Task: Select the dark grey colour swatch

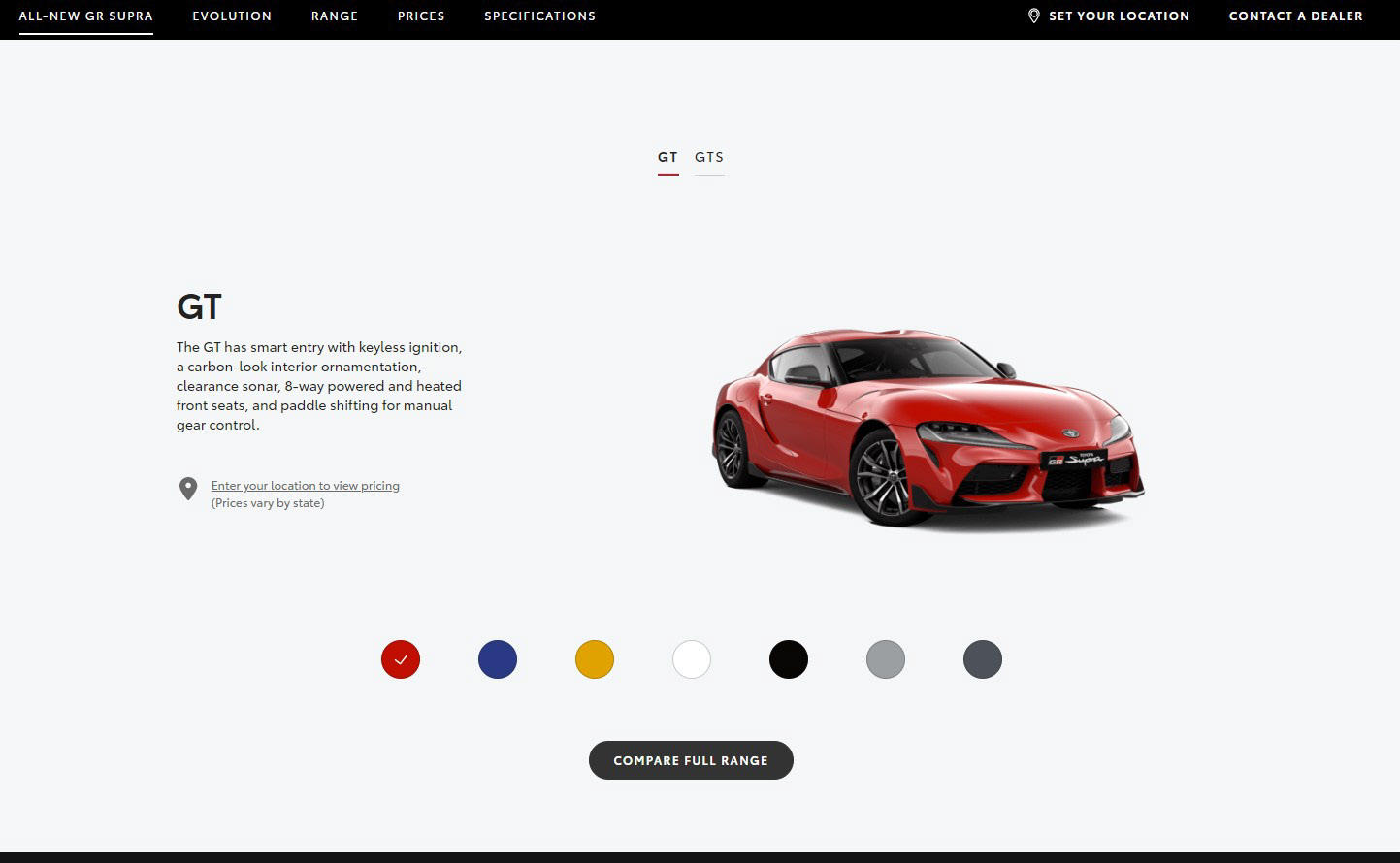Action: (983, 659)
